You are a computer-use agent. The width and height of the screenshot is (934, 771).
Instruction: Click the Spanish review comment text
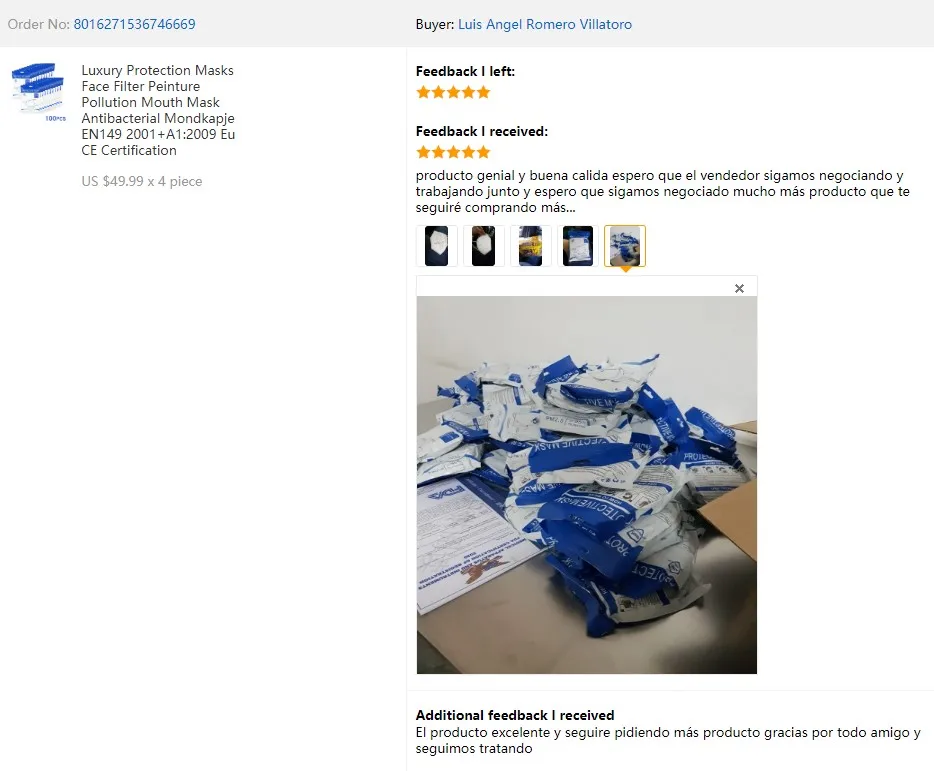pyautogui.click(x=662, y=191)
